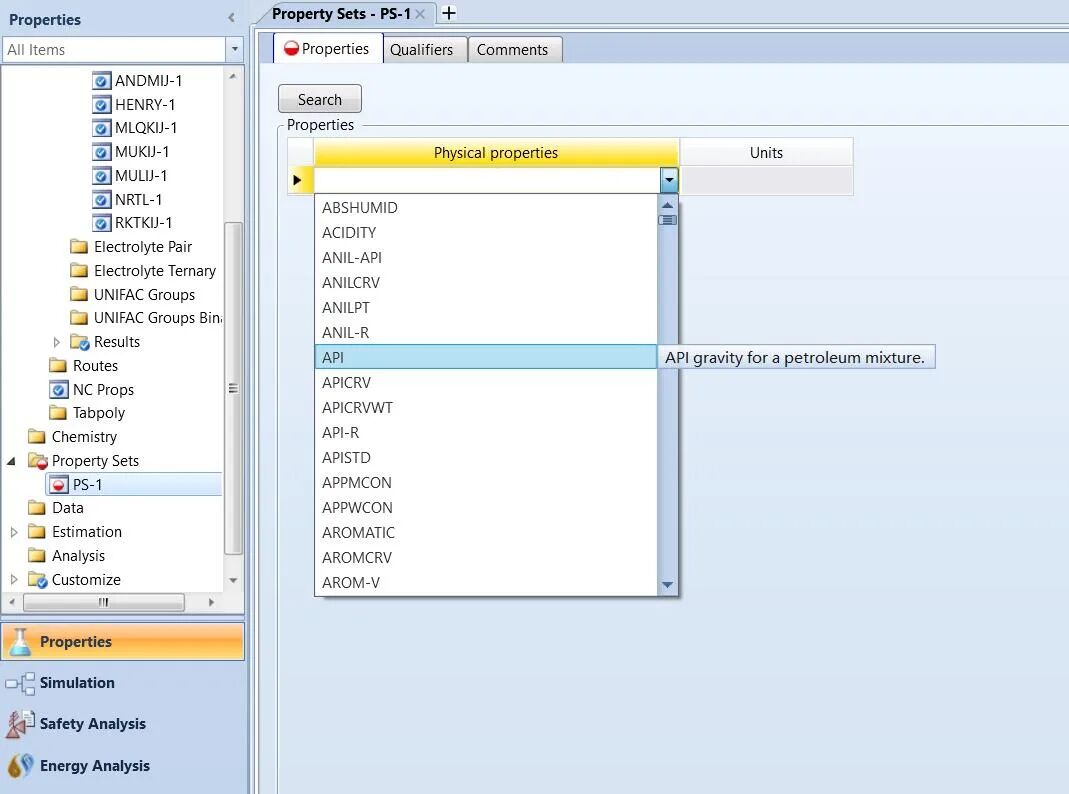Click the Electrolyte Ternary folder icon
Image resolution: width=1069 pixels, height=794 pixels.
click(x=79, y=271)
